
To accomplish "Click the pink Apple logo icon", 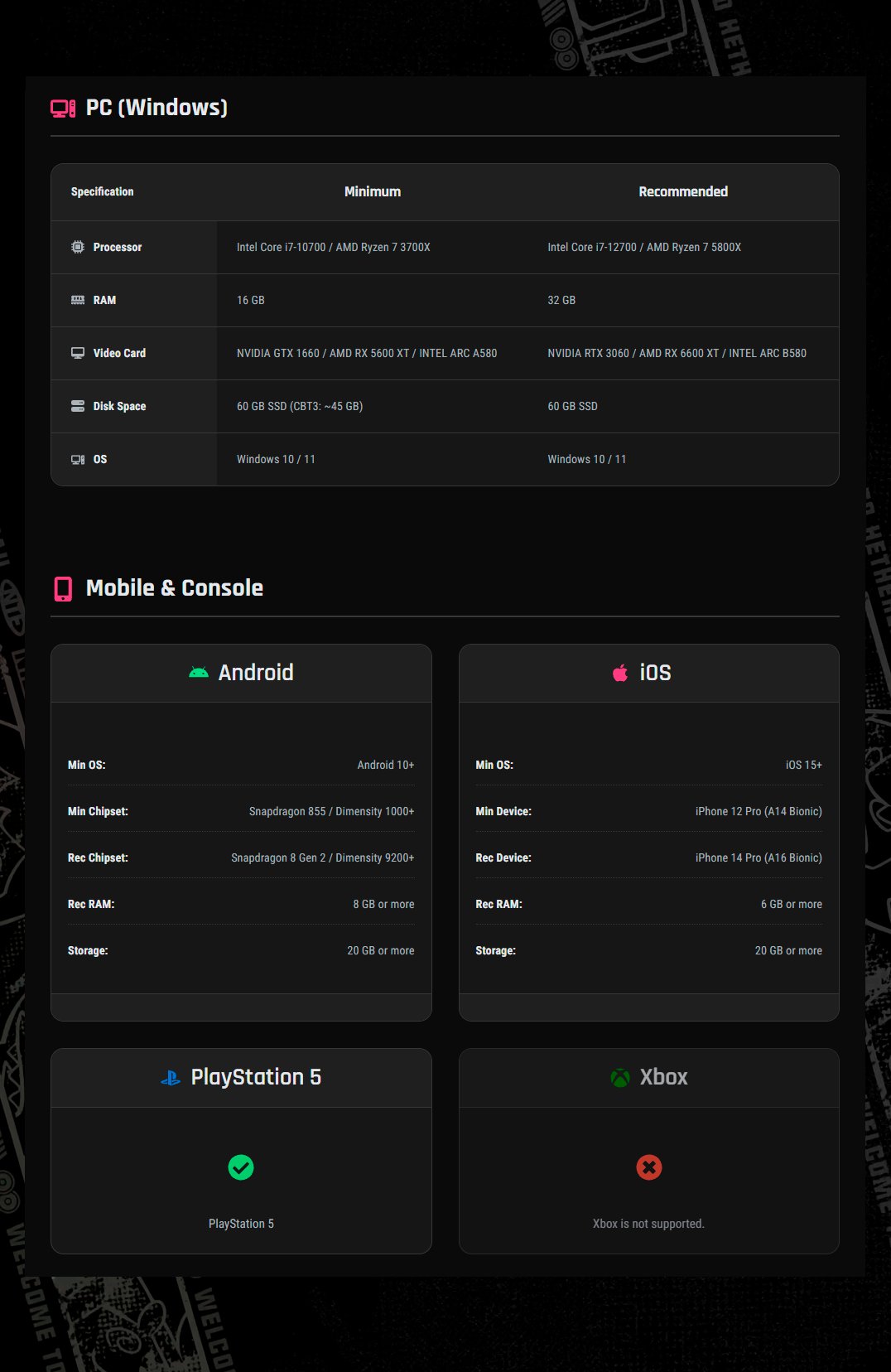I will click(x=620, y=673).
